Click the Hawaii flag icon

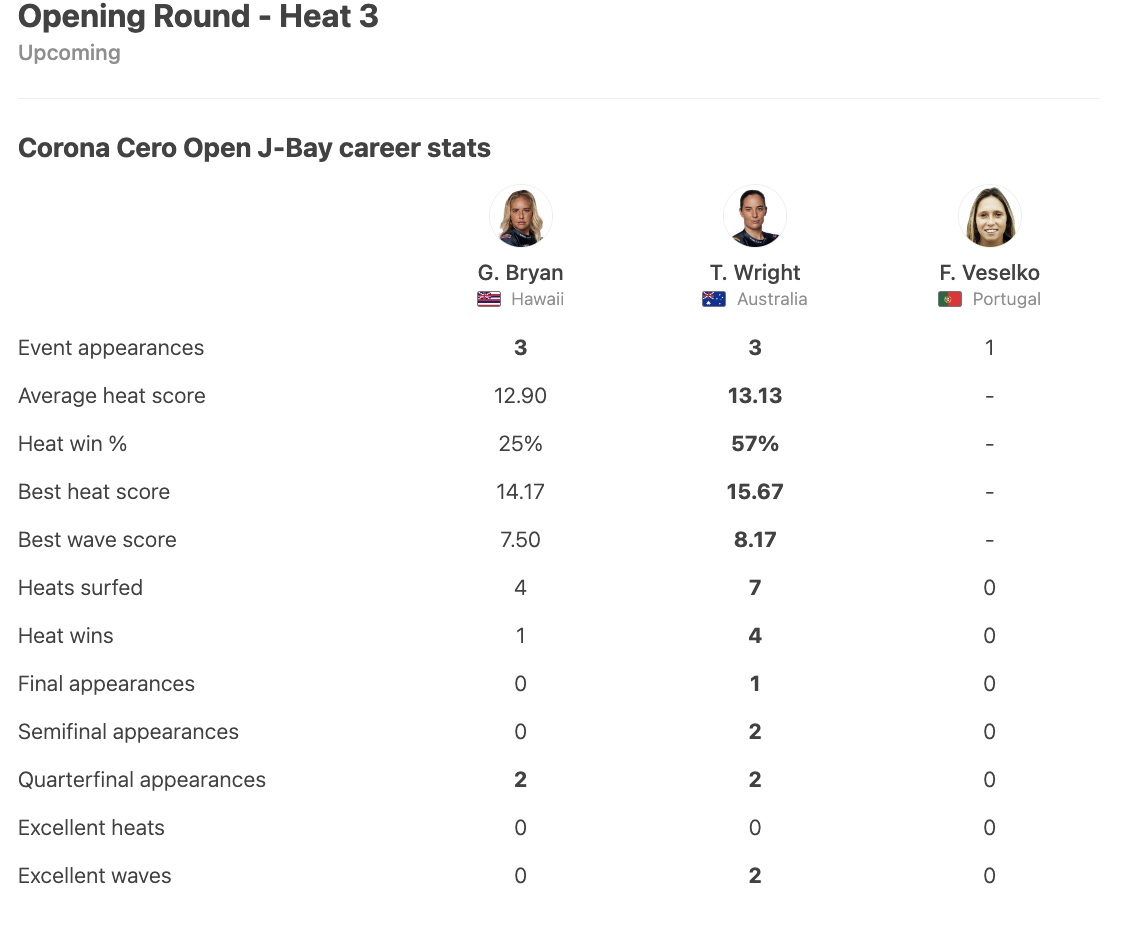[489, 299]
